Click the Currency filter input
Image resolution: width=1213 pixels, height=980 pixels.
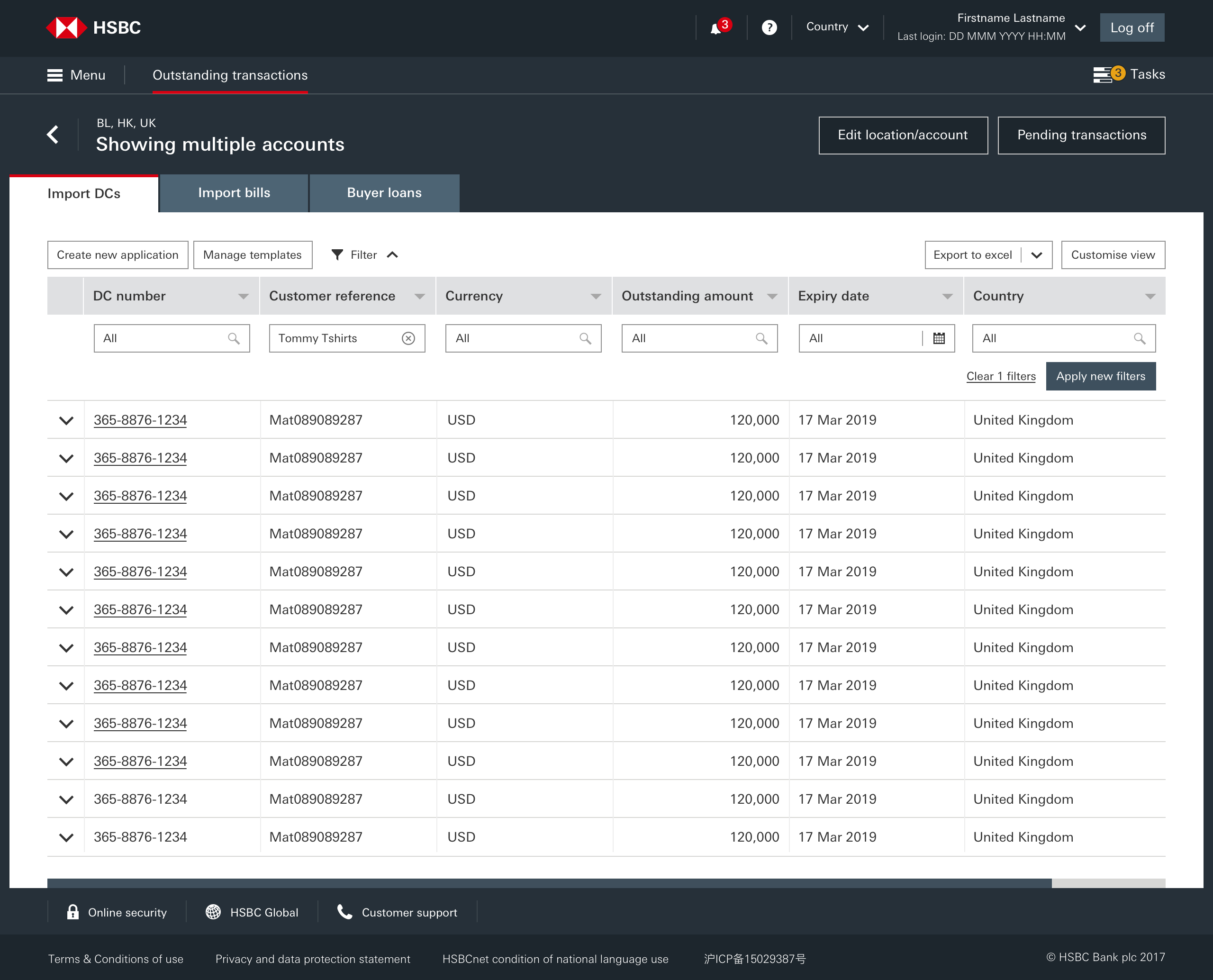click(523, 338)
